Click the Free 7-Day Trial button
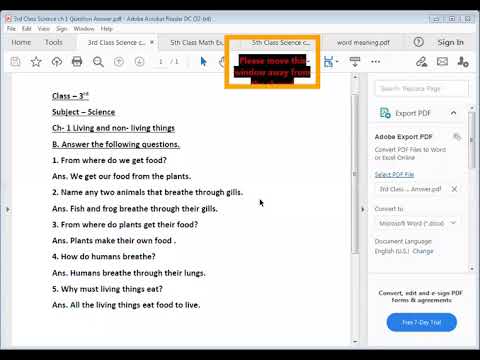480x360 pixels. tap(422, 322)
